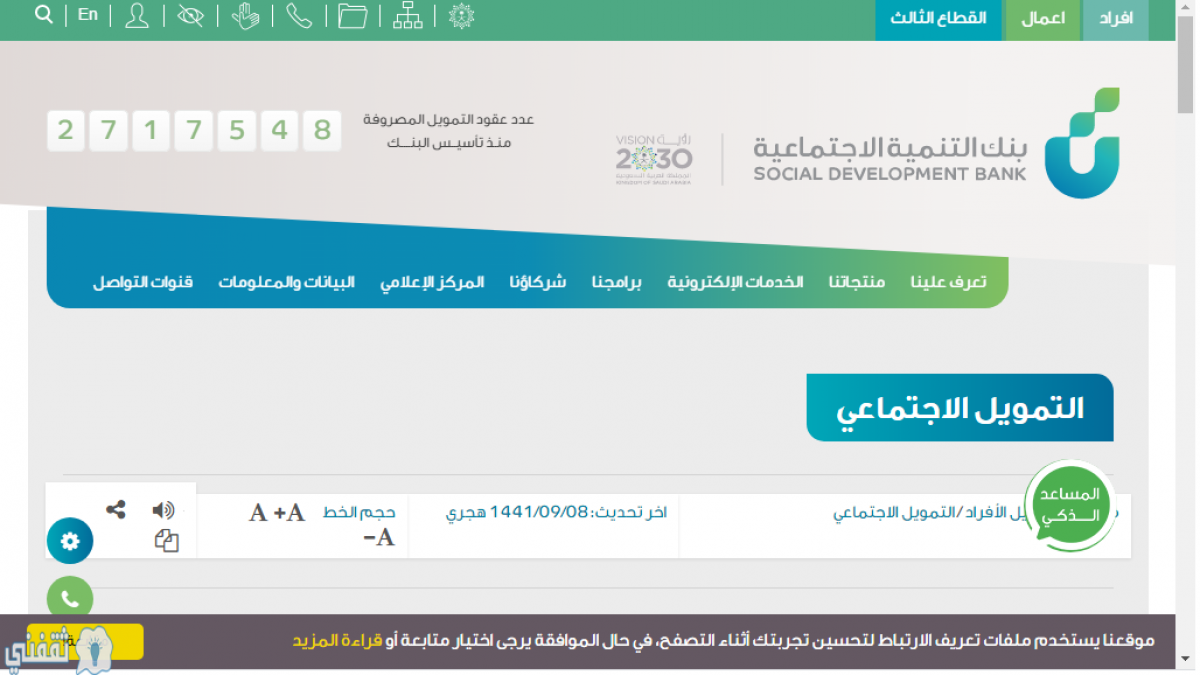Select the افراد tab
Screen dimensions: 1200x675
coord(1115,19)
